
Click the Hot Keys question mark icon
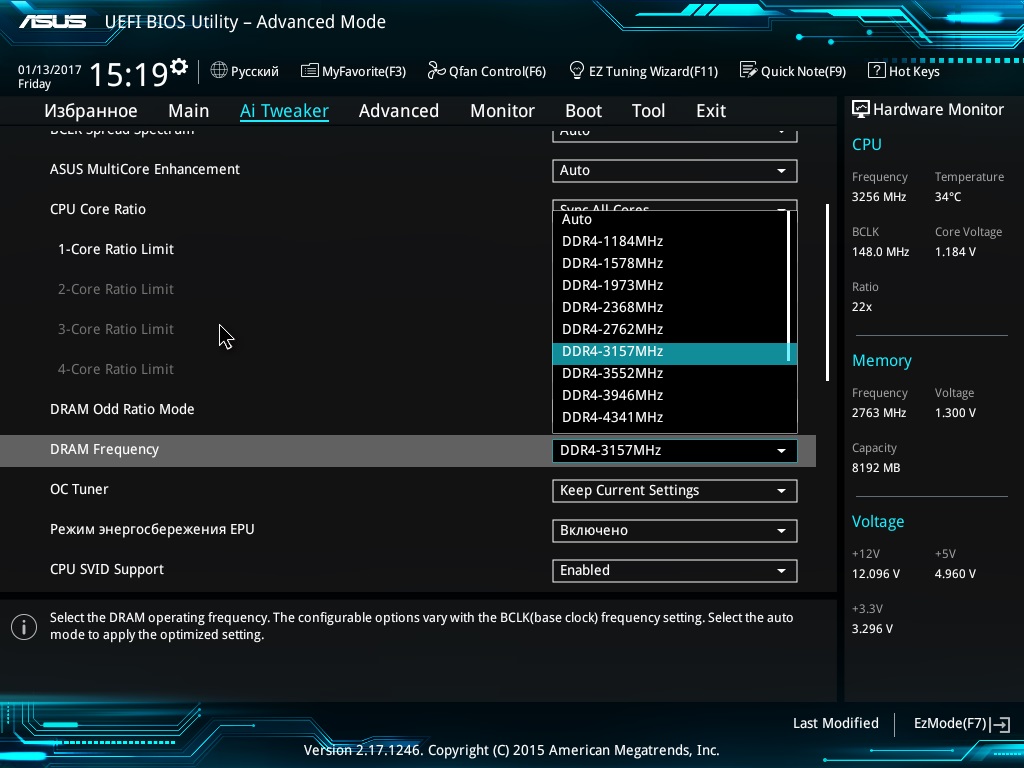pyautogui.click(x=876, y=70)
